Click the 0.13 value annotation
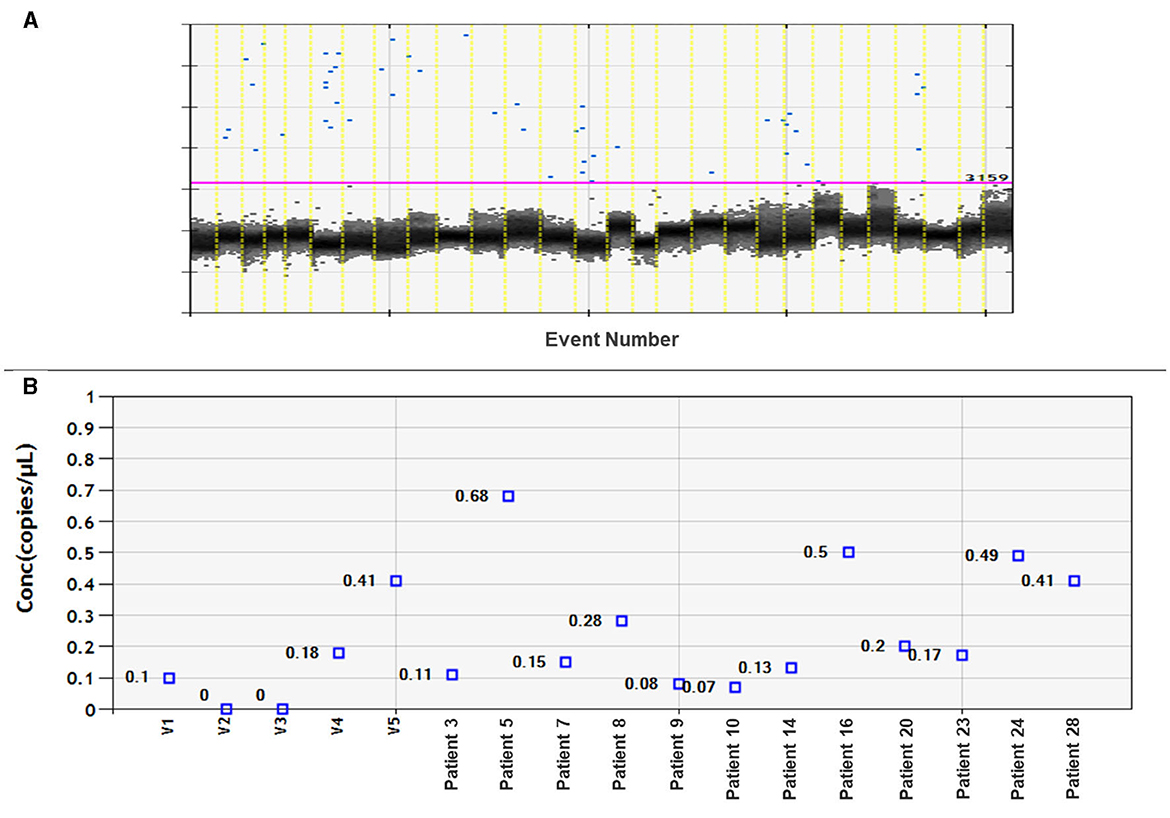This screenshot has width=1170, height=818. click(755, 667)
